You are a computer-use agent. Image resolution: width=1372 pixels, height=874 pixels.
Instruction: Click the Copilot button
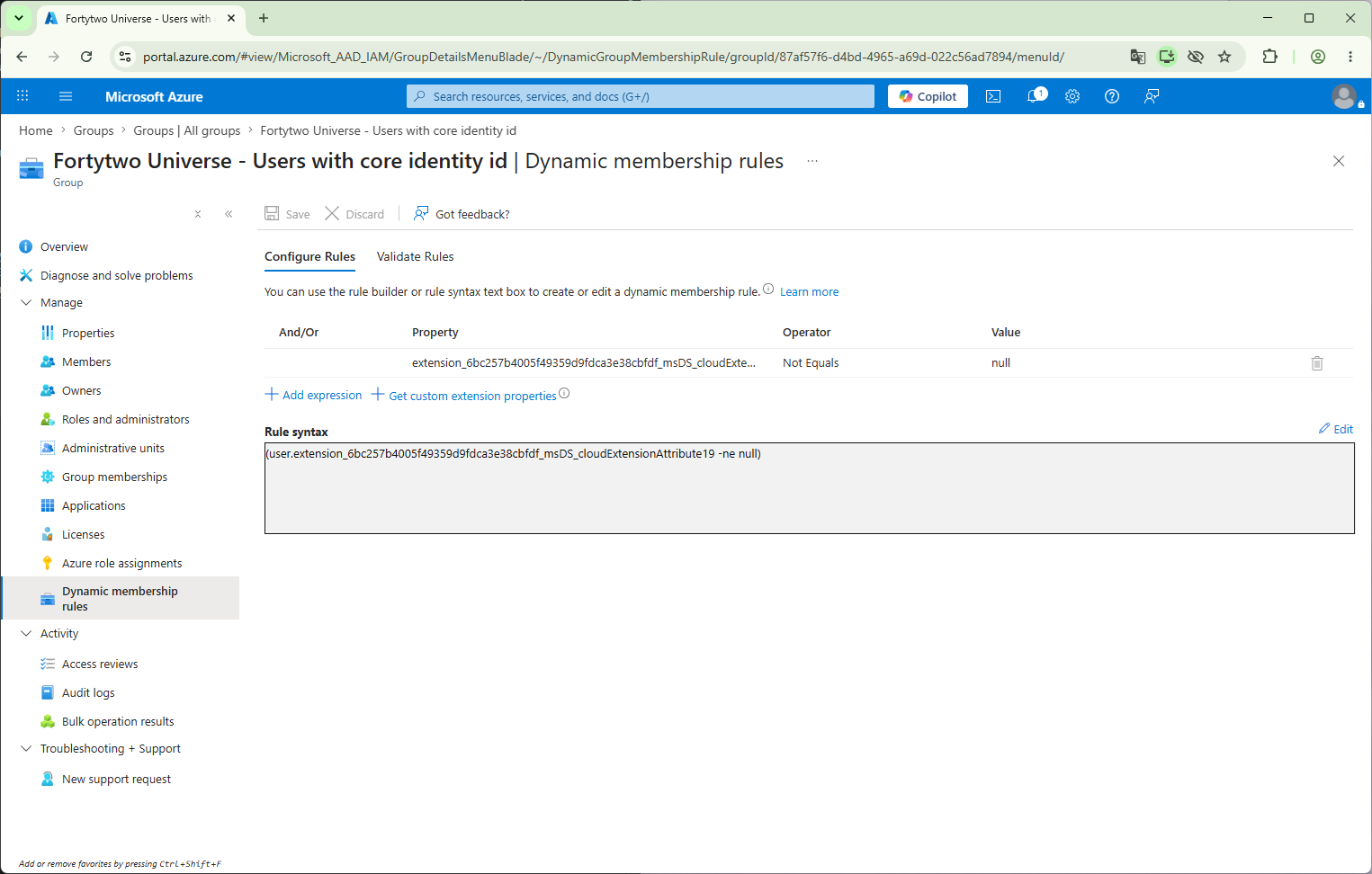point(928,96)
